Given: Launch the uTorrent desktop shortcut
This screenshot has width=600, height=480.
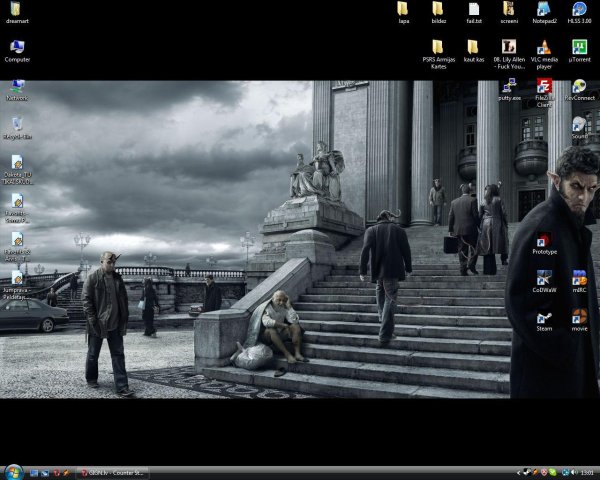Looking at the screenshot, I should [x=579, y=47].
